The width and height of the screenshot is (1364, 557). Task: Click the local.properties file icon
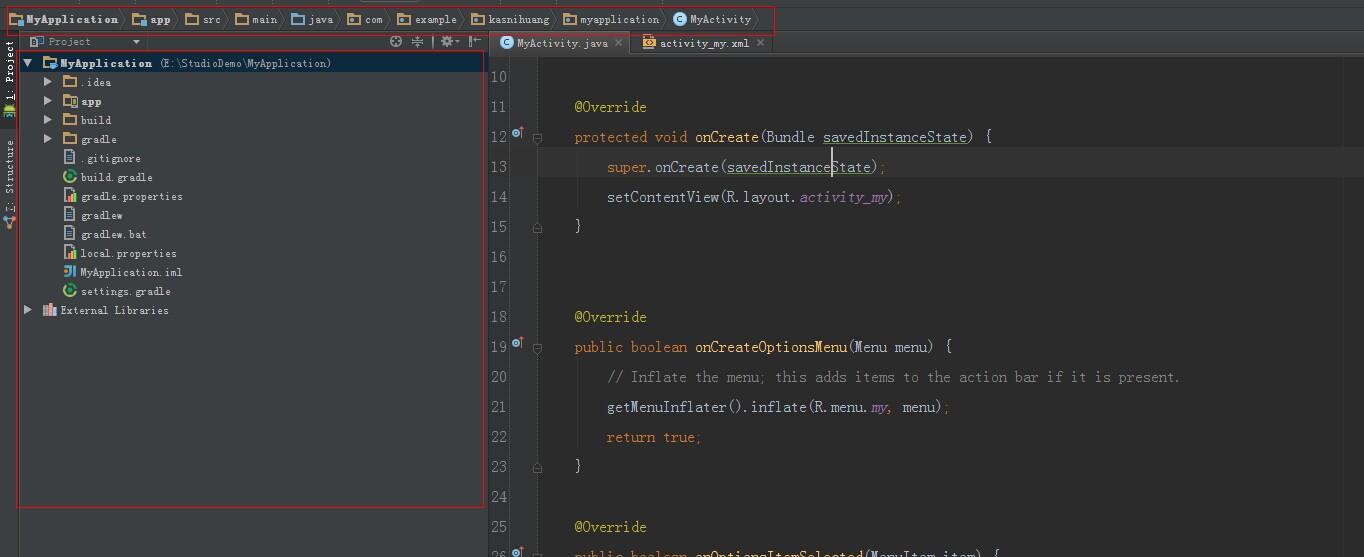pos(70,253)
